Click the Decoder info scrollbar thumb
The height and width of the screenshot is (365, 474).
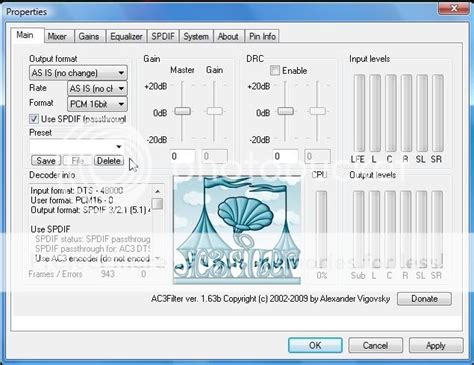[x=157, y=203]
